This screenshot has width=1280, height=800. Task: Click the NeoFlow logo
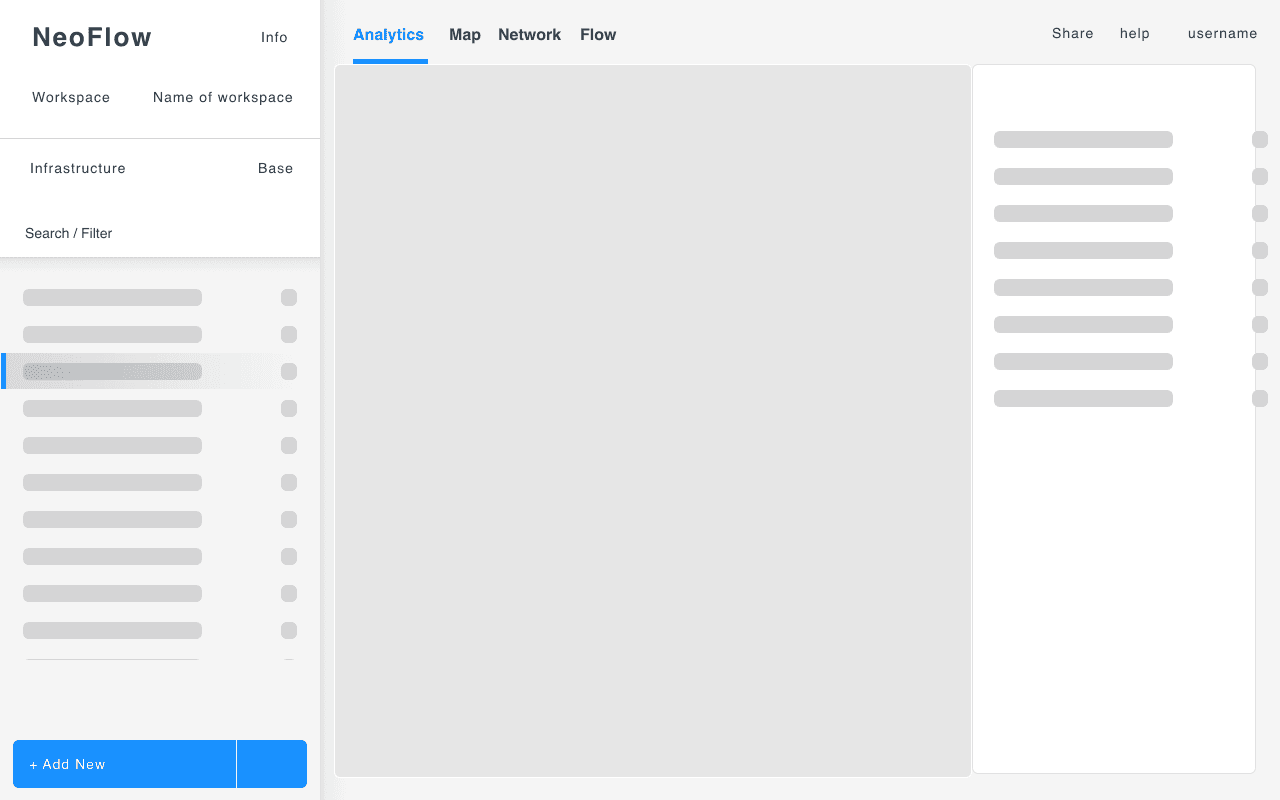click(x=92, y=37)
